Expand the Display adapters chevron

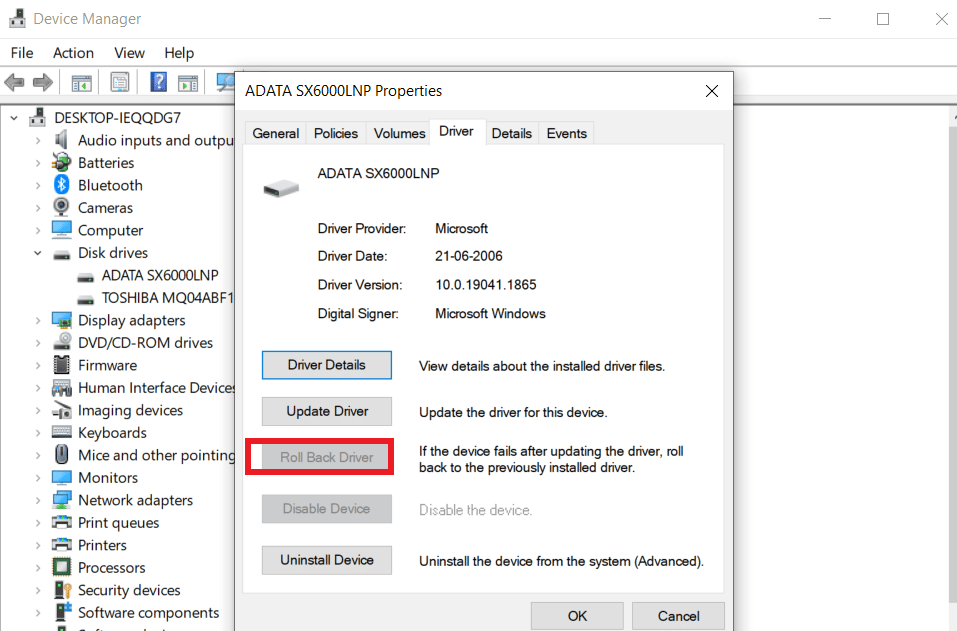coord(38,320)
